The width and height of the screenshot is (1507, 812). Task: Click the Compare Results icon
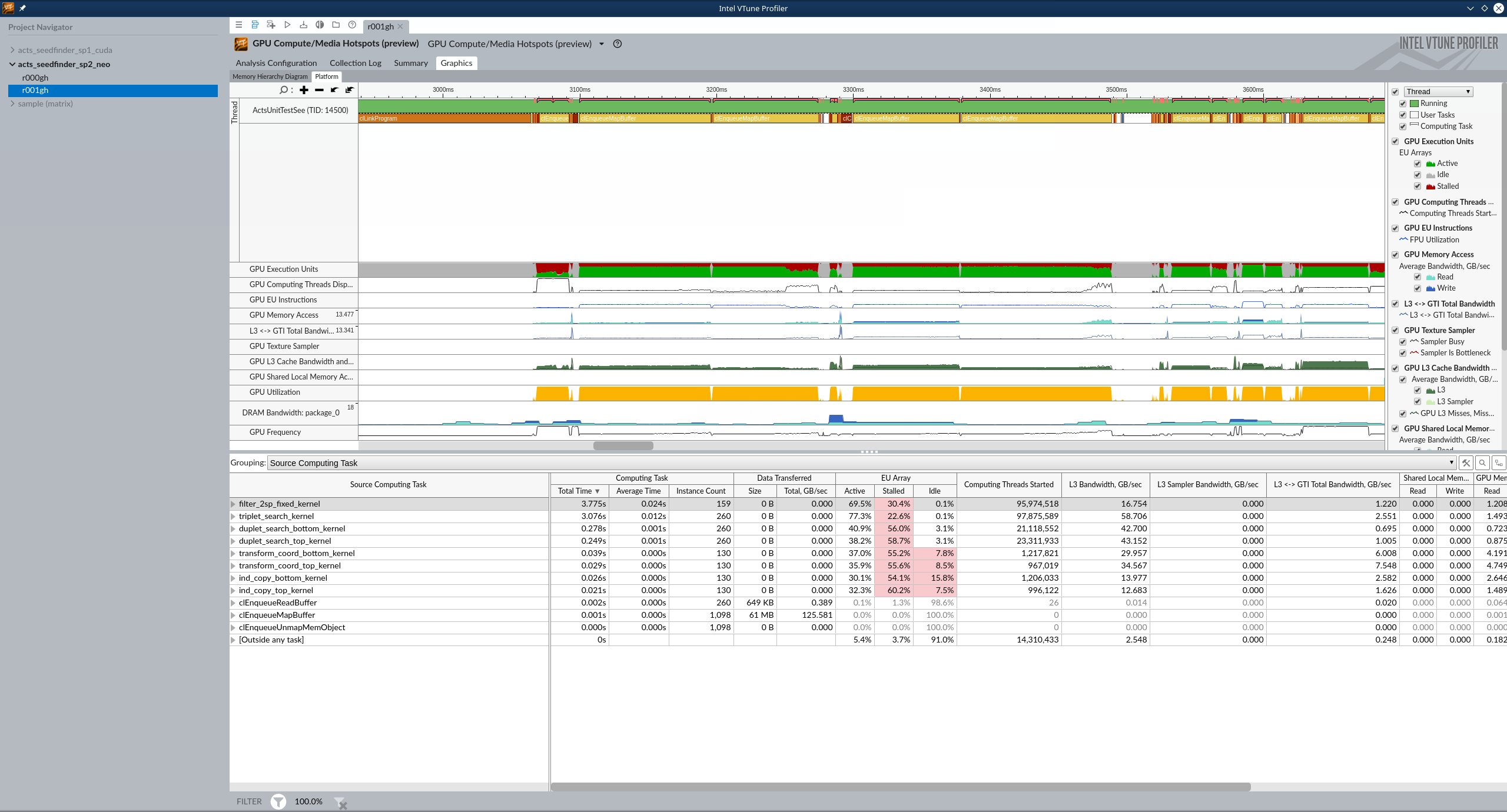pos(320,25)
